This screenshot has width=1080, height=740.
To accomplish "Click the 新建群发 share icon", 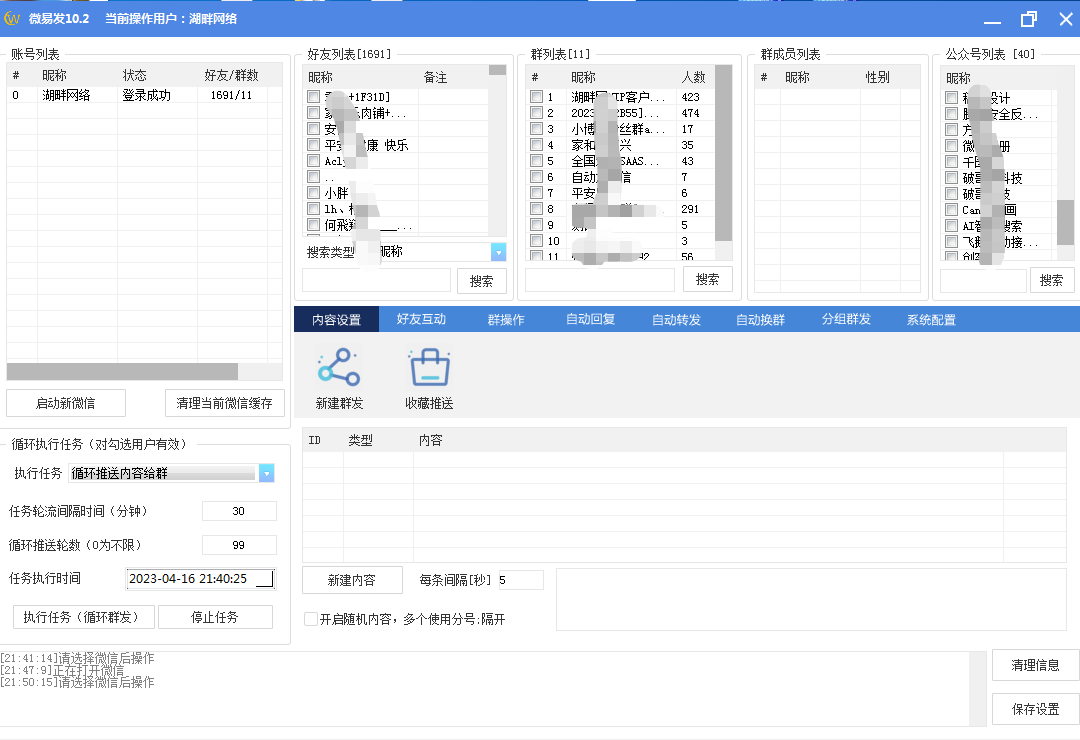I will 339,367.
